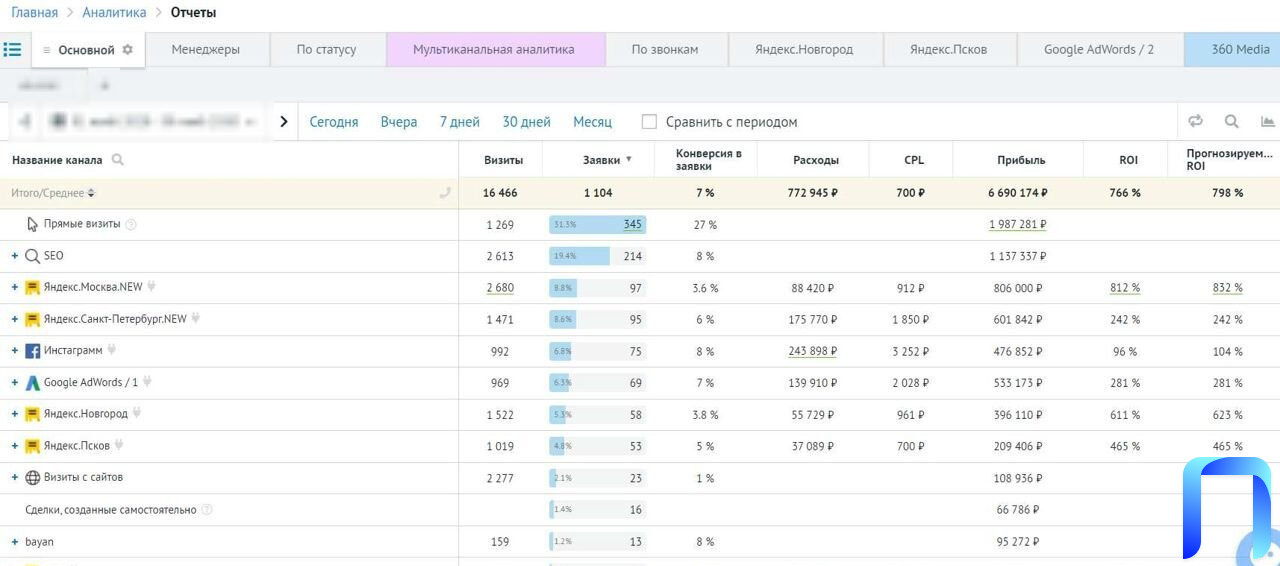Click the search magnifier beside Название канала

pos(118,160)
